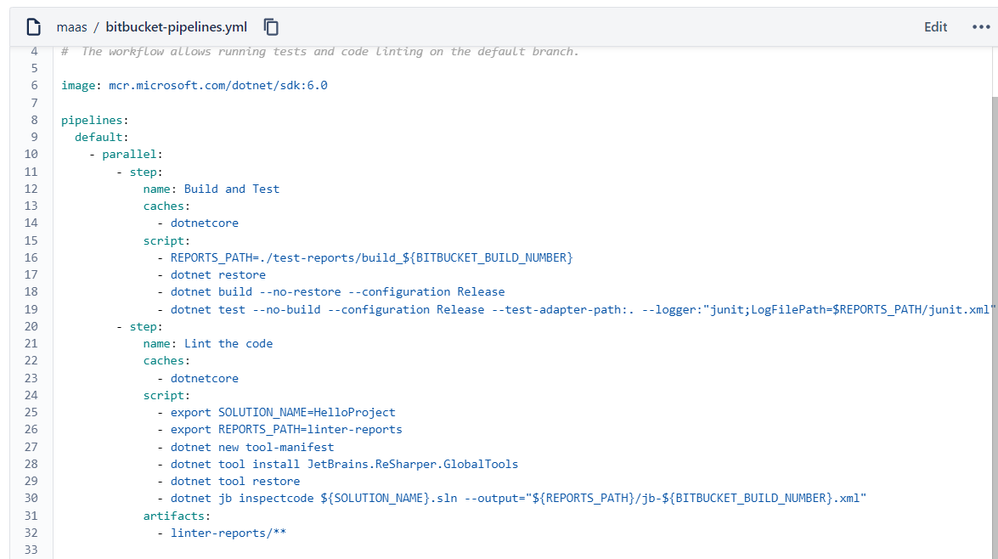Click 'export SOLUTION_NAME=HelloProject' line

tap(283, 412)
